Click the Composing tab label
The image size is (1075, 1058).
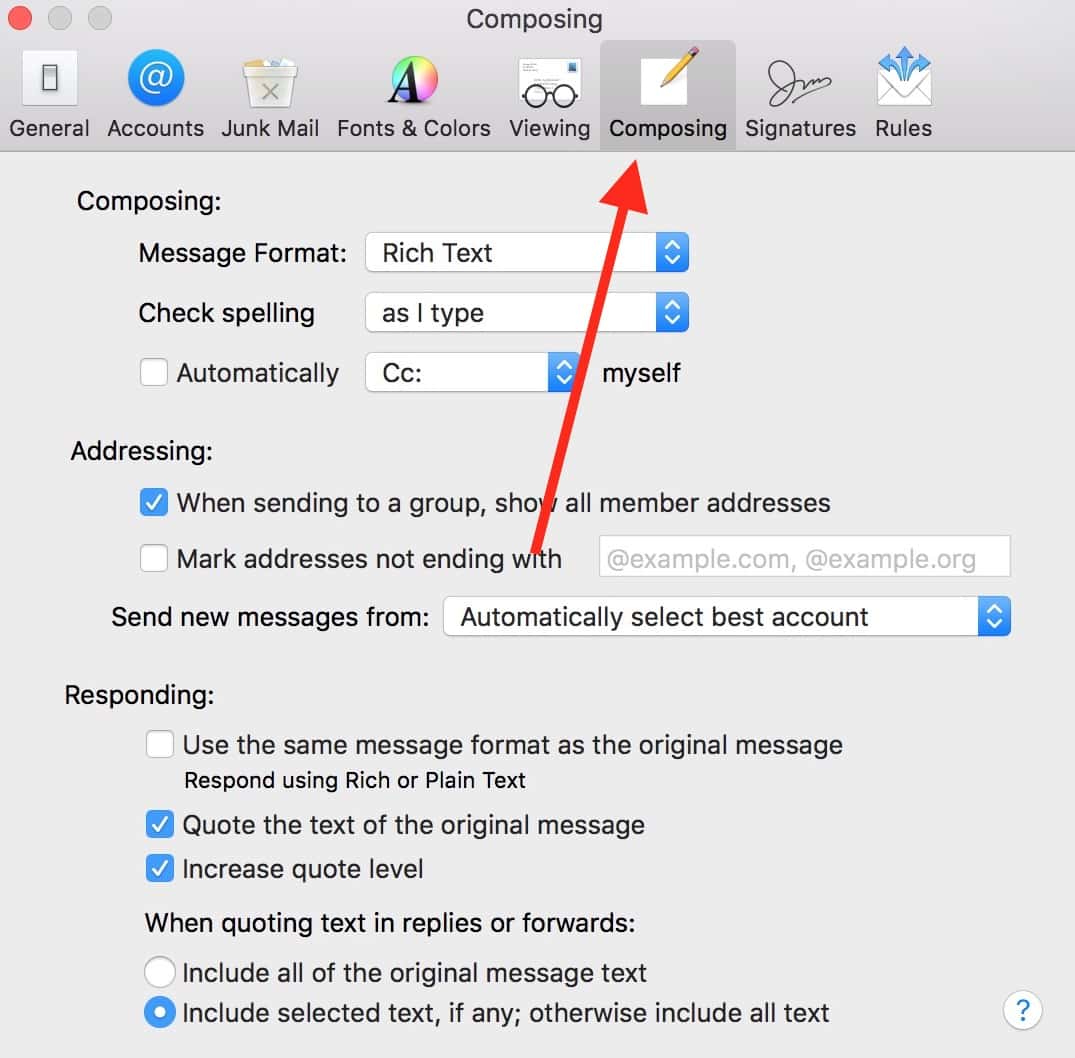[668, 128]
